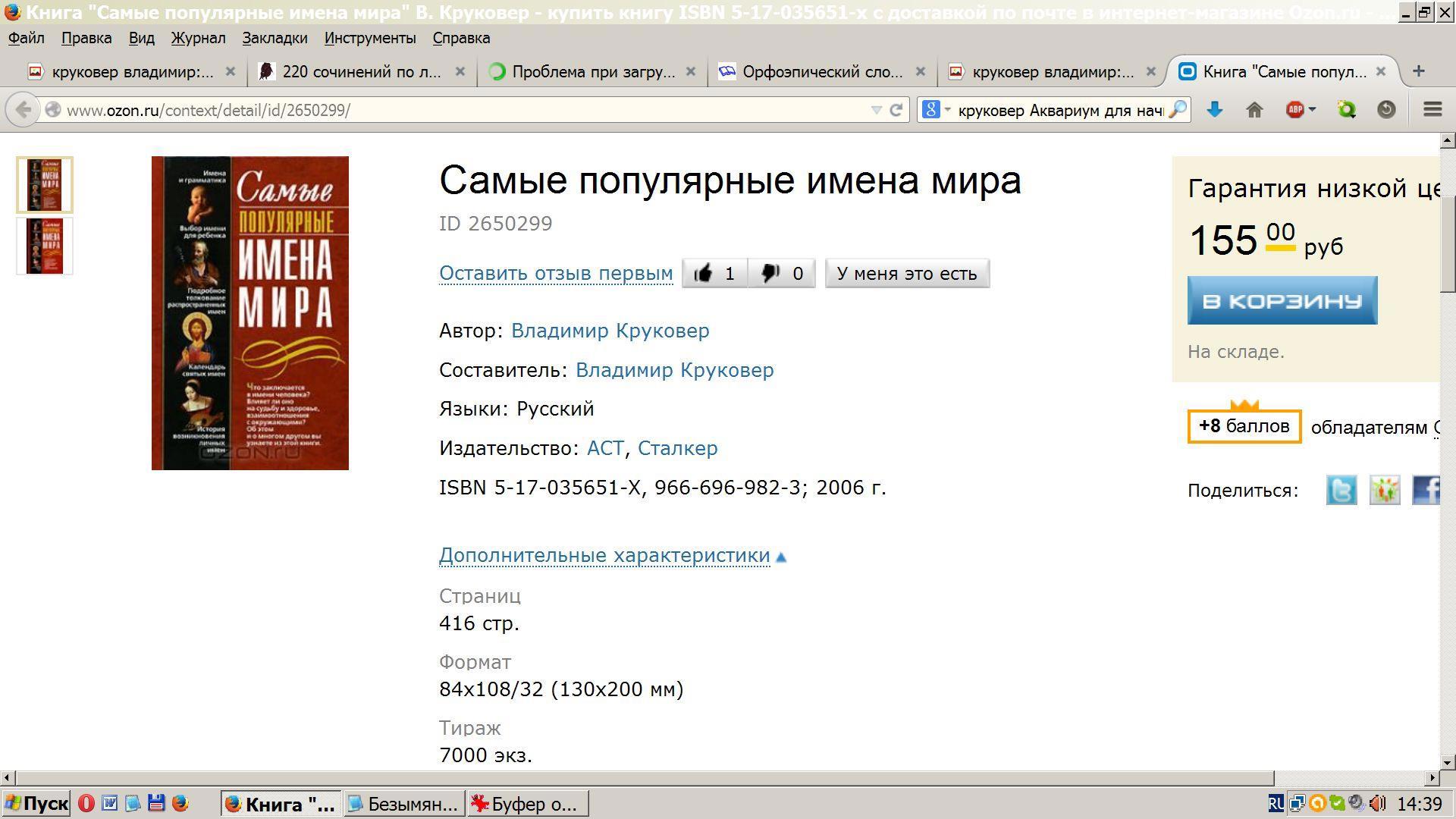This screenshot has width=1456, height=819.
Task: Open the 'Закладки' menu
Action: [x=275, y=38]
